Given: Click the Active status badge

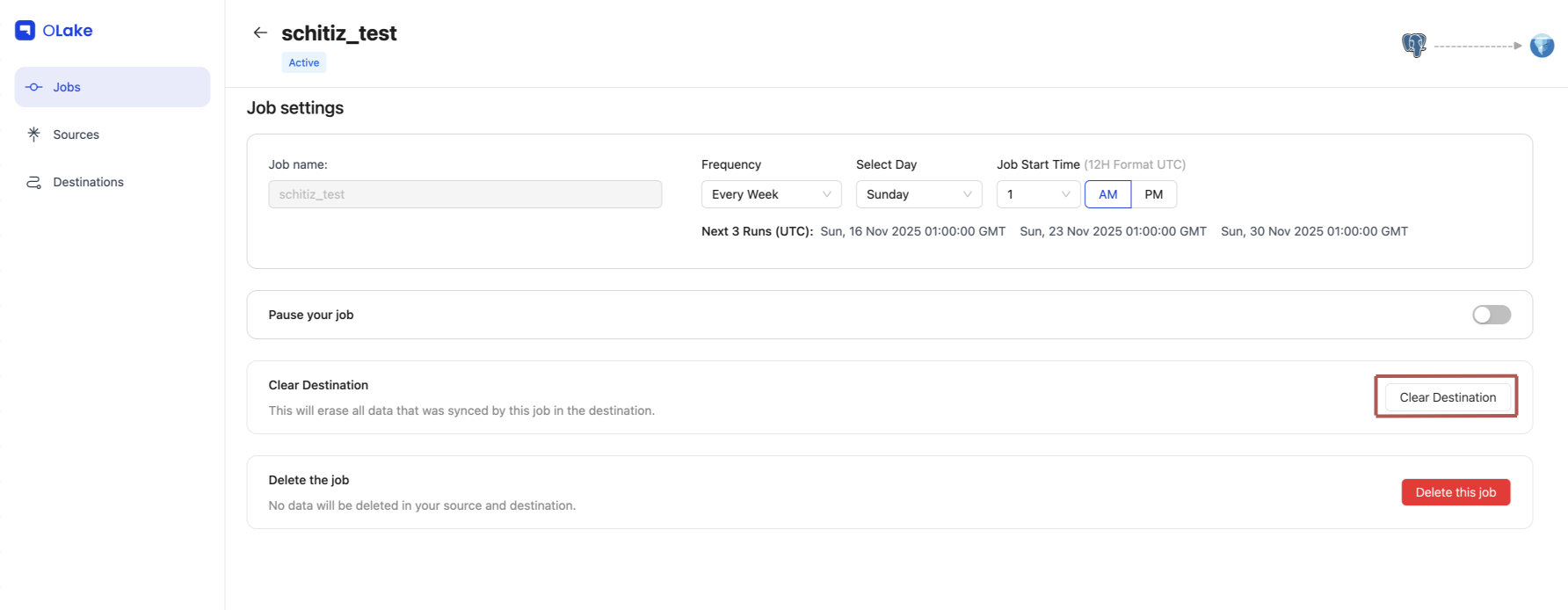Looking at the screenshot, I should (x=304, y=62).
